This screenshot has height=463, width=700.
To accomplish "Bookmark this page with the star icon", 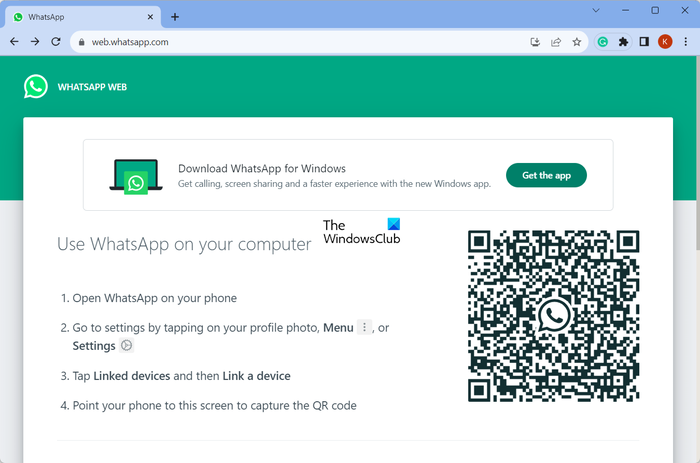I will 577,42.
